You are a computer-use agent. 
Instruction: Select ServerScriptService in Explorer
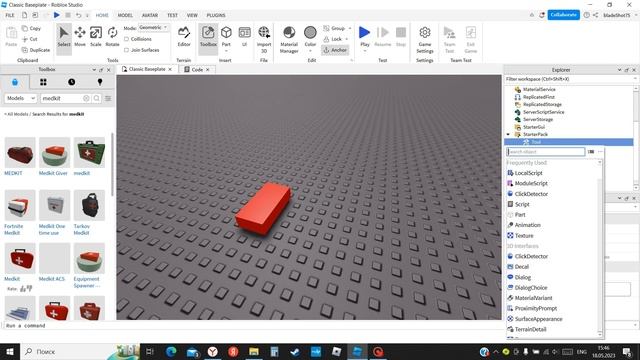(544, 112)
